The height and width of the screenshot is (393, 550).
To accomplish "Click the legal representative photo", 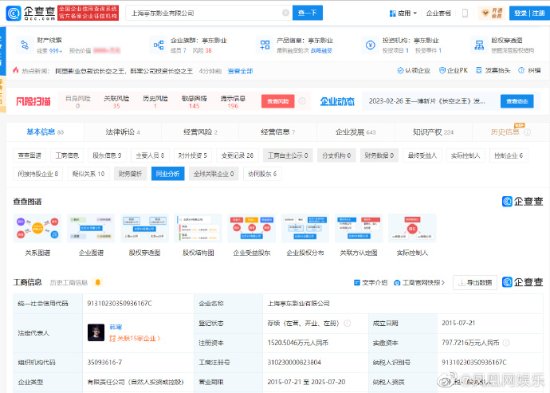I will pos(96,333).
